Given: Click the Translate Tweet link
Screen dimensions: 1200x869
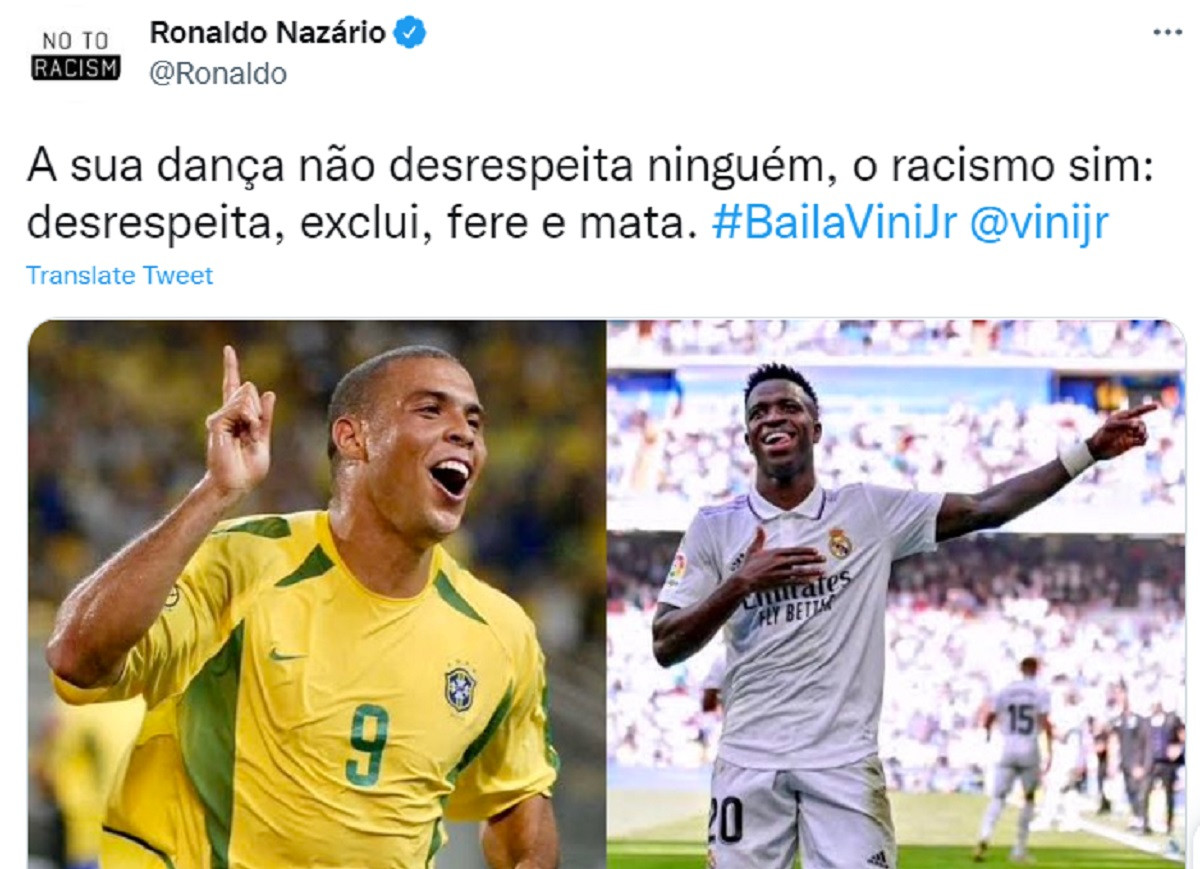Looking at the screenshot, I should point(119,275).
